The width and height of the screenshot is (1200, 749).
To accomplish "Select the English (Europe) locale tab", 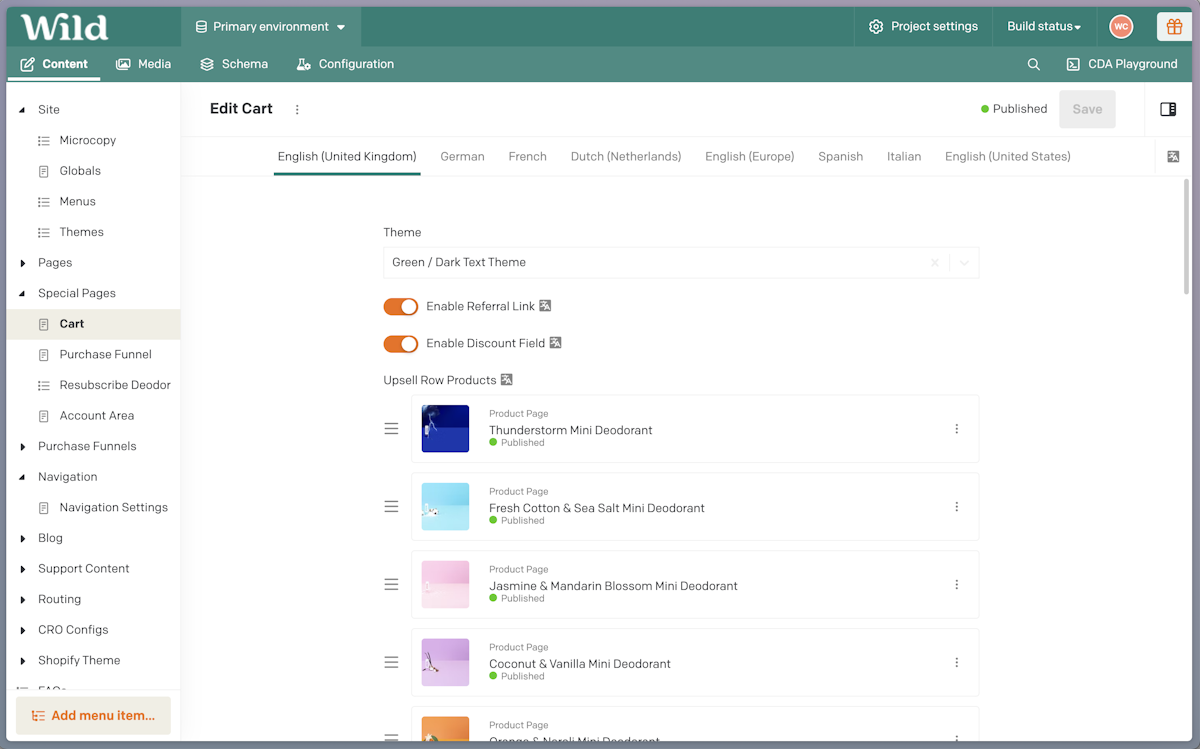I will point(749,157).
